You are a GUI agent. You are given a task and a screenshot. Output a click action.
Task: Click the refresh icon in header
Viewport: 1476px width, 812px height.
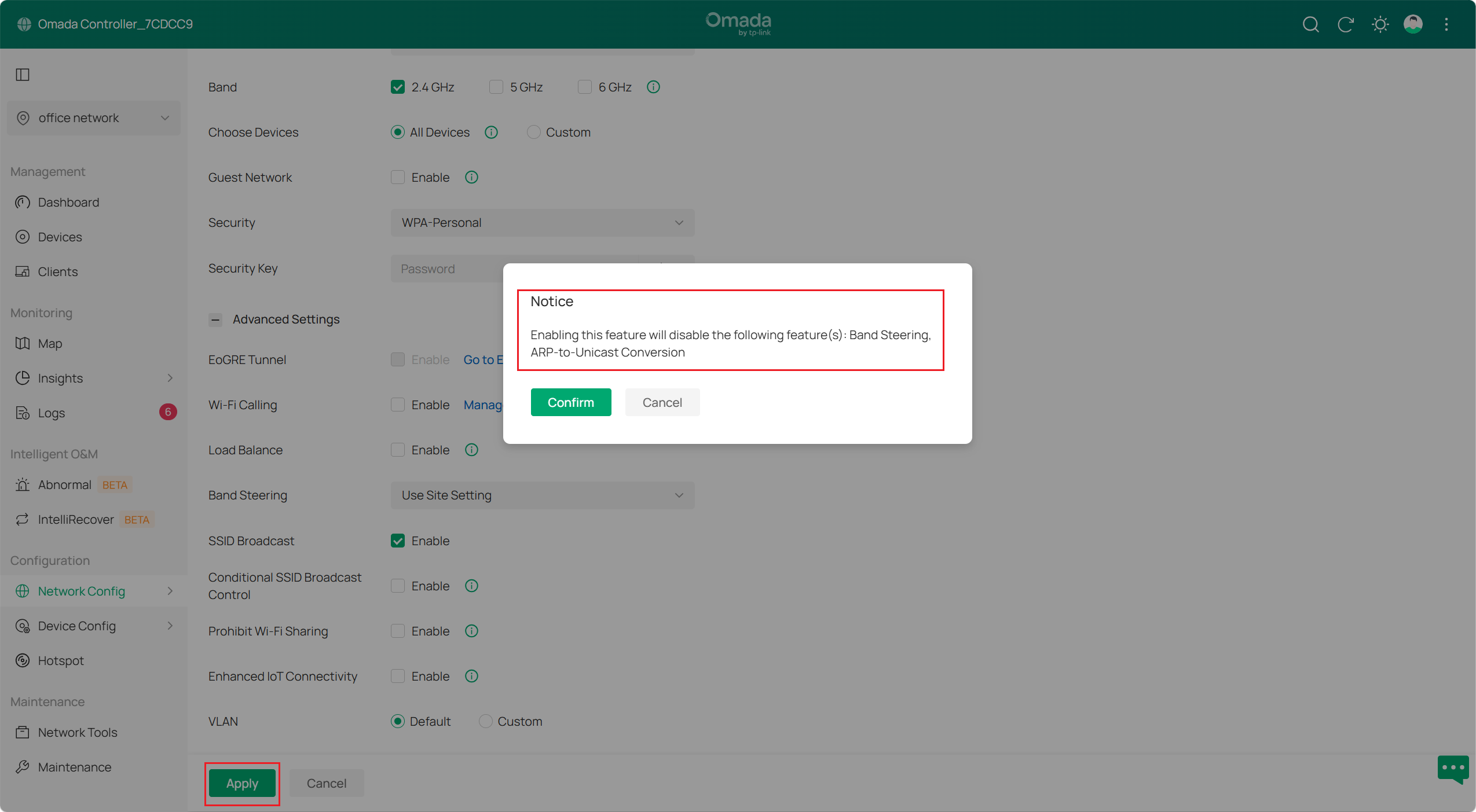coord(1345,24)
